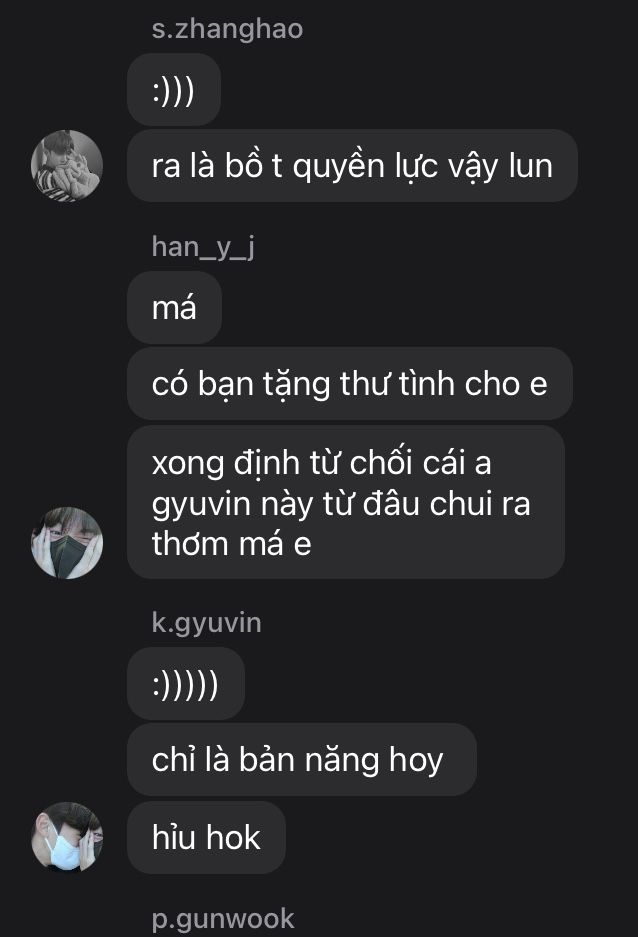Viewport: 638px width, 937px height.
Task: Select the ":)))" message bubble
Action: pos(174,90)
